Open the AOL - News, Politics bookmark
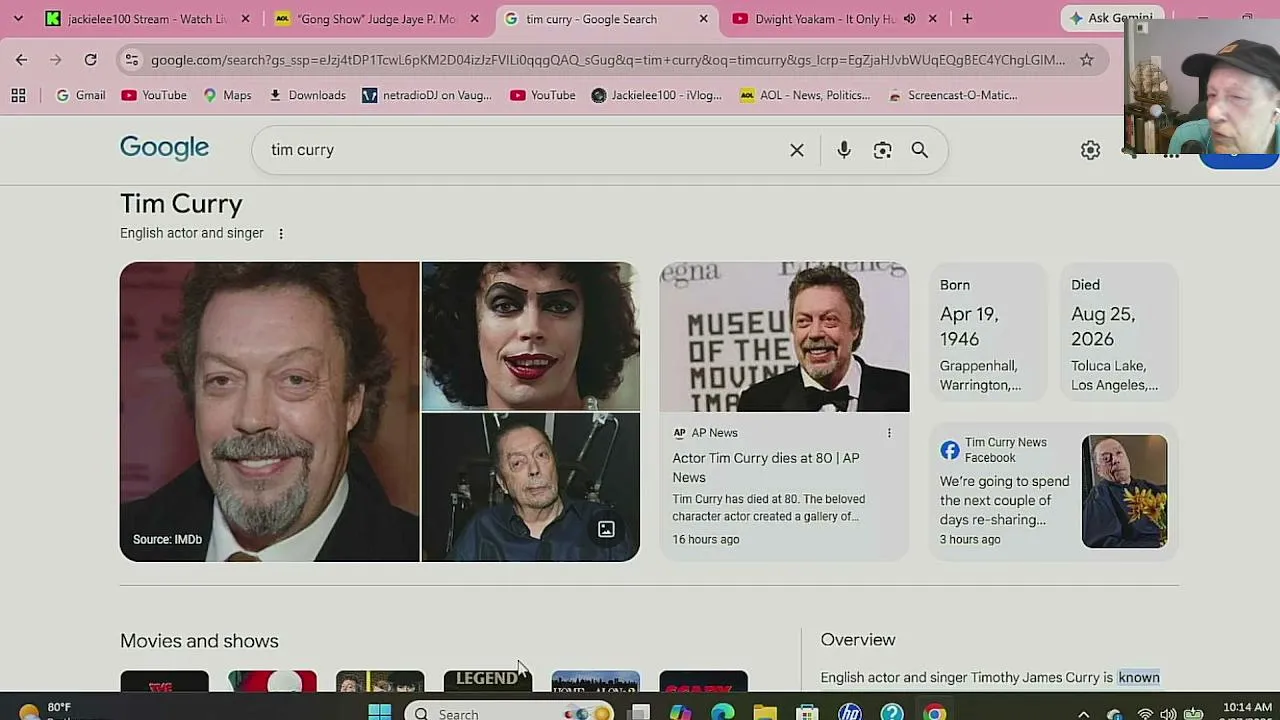Viewport: 1280px width, 720px height. (x=806, y=95)
